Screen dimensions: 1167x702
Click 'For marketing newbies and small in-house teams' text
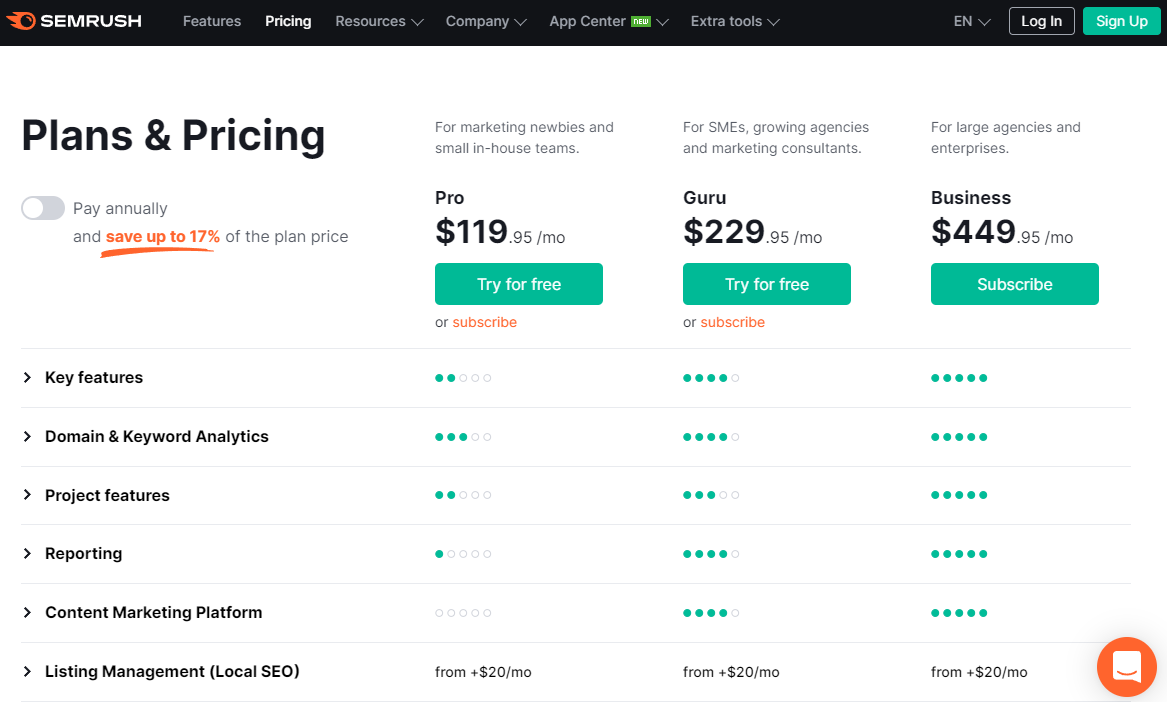[x=524, y=138]
